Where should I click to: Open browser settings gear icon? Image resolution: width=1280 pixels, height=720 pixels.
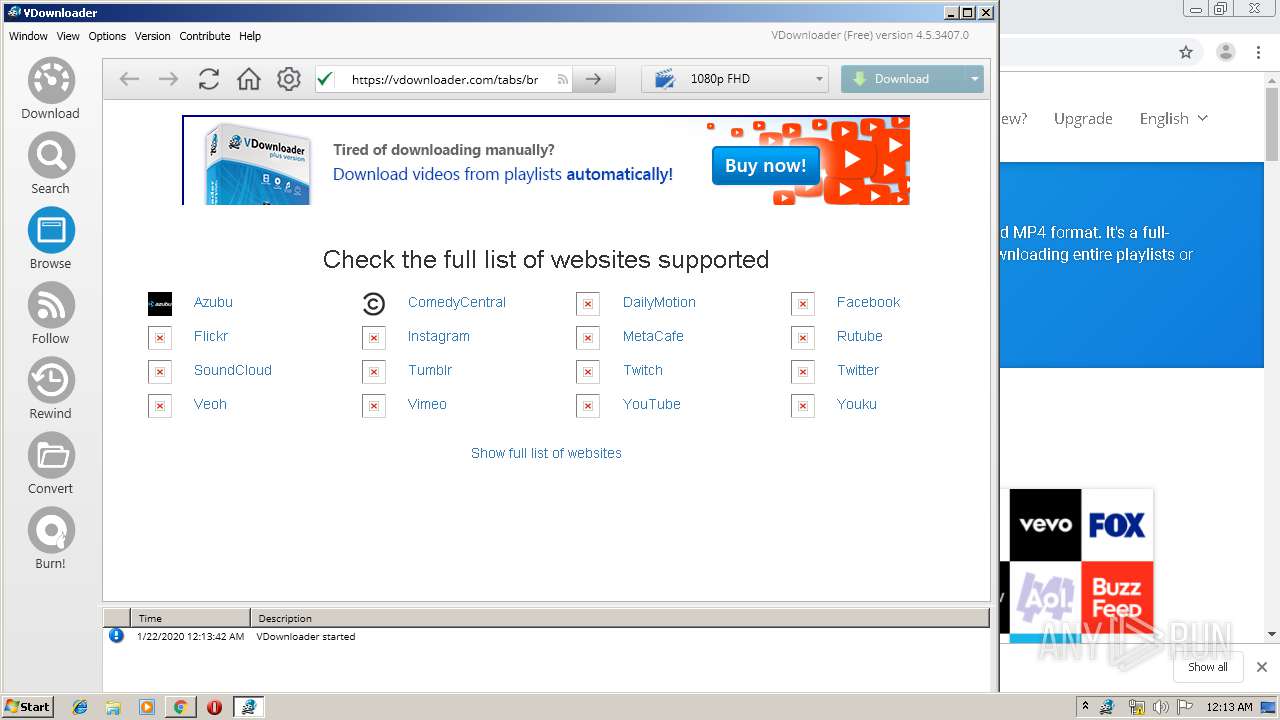[x=289, y=79]
